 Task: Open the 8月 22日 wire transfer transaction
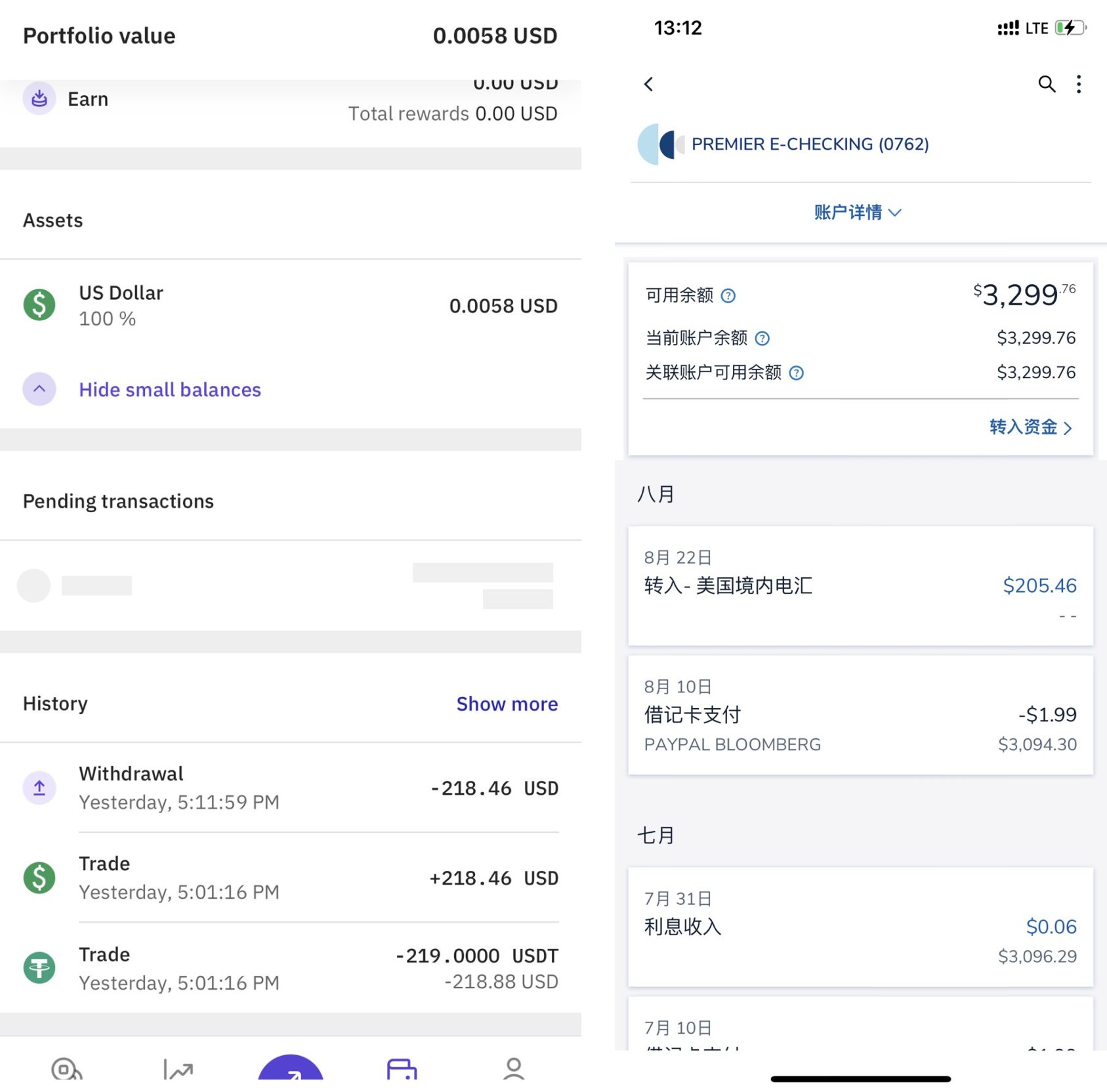point(860,585)
